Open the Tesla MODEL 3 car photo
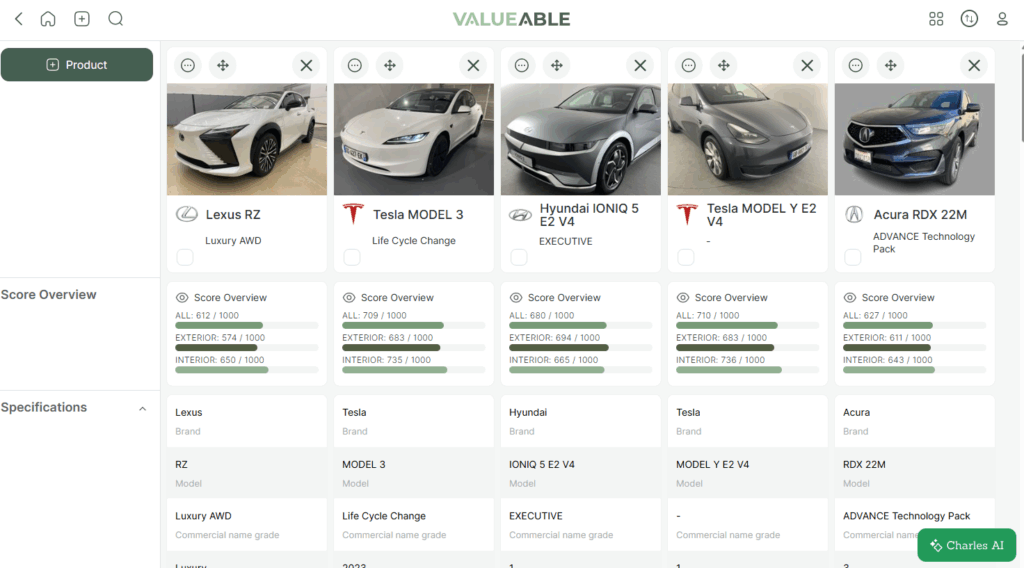The height and width of the screenshot is (568, 1024). pyautogui.click(x=414, y=139)
